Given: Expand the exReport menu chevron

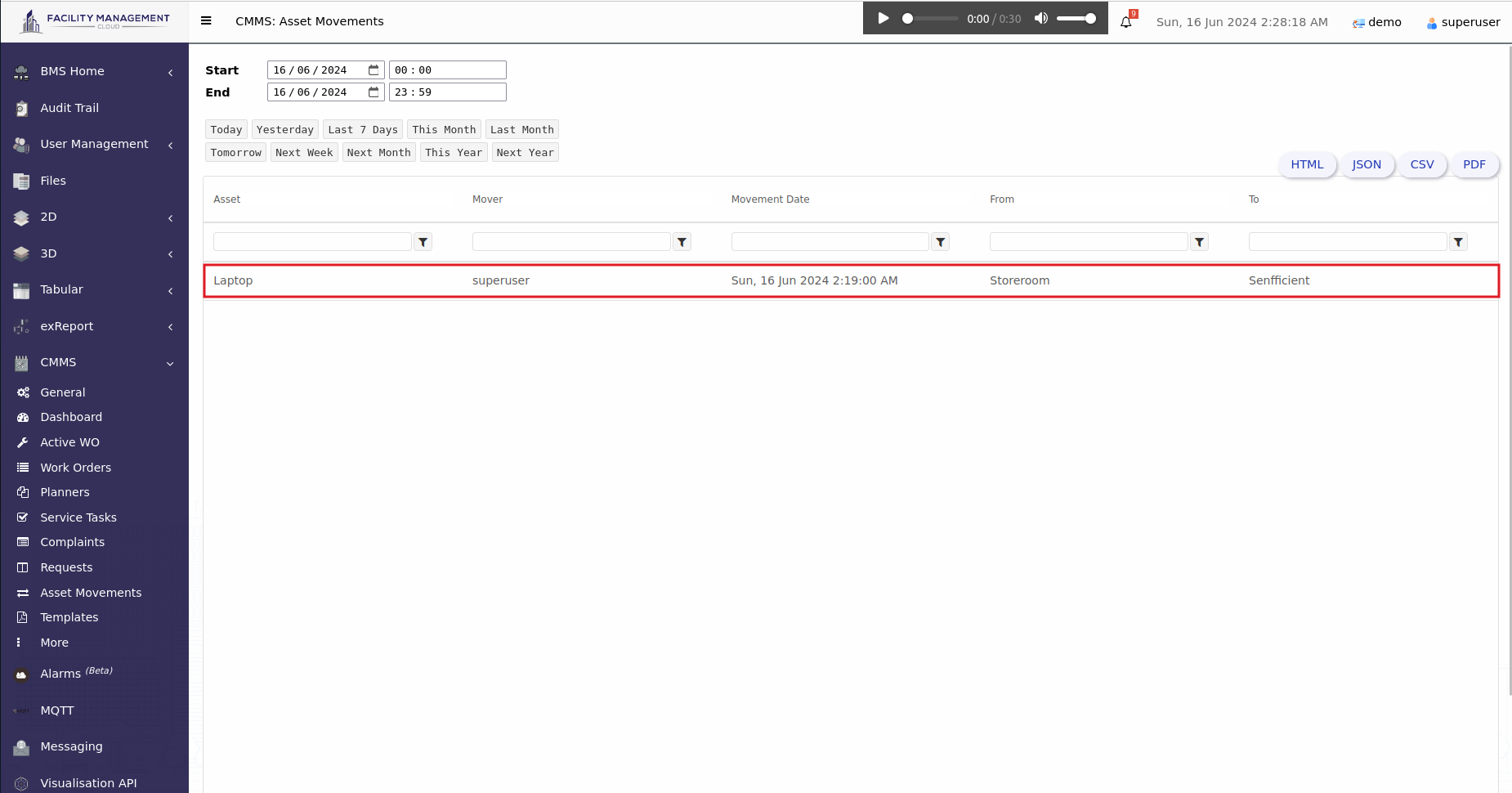Looking at the screenshot, I should [170, 327].
